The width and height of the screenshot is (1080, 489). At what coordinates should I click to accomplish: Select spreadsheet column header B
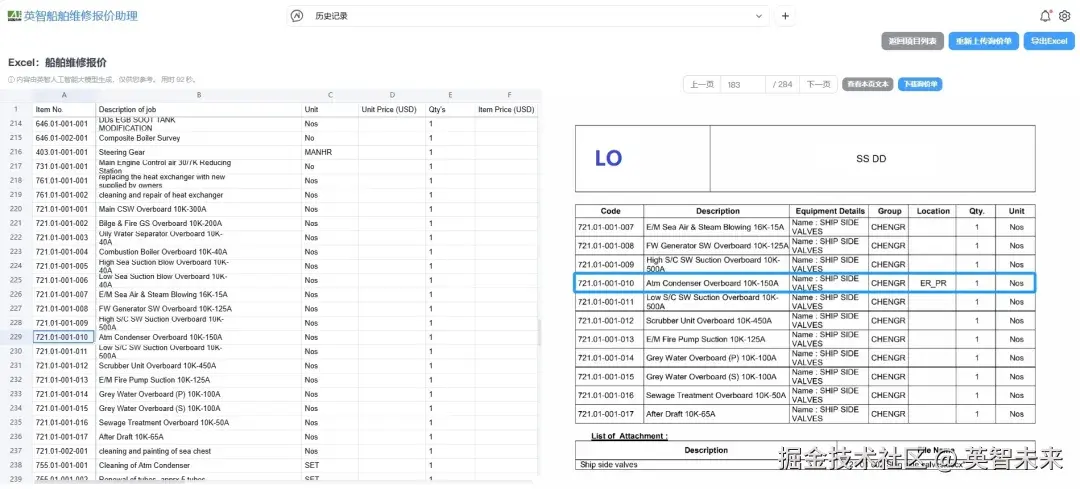pyautogui.click(x=198, y=95)
